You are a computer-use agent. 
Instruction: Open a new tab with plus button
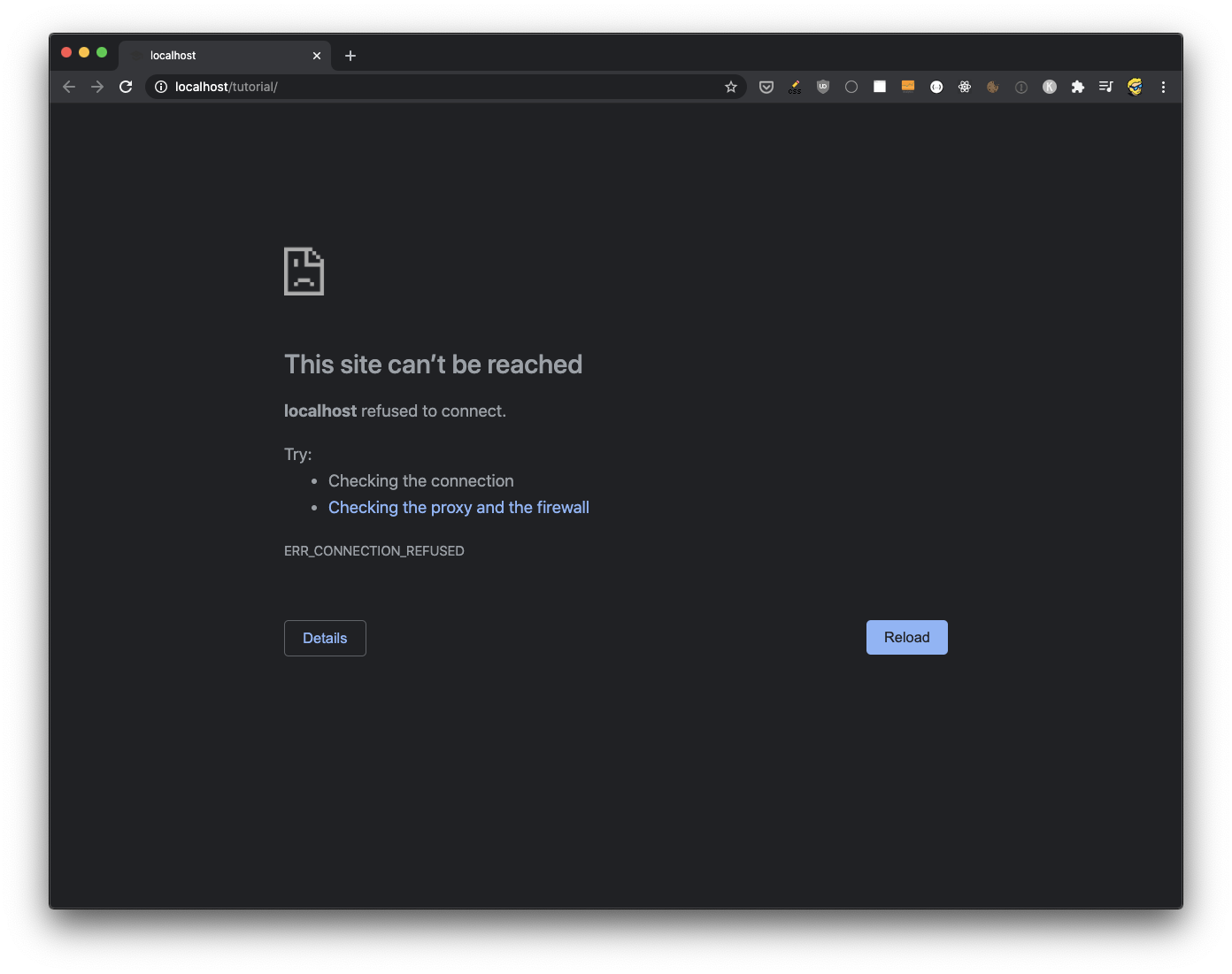(350, 56)
